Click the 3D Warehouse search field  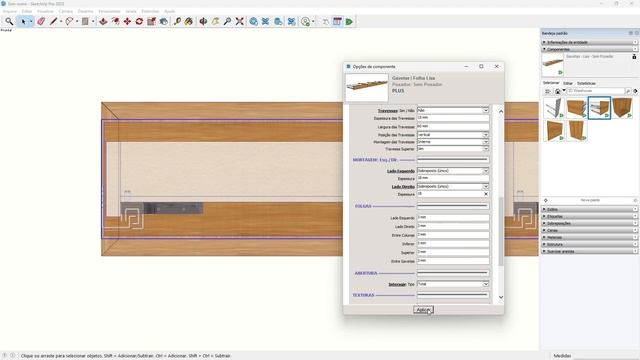(596, 91)
